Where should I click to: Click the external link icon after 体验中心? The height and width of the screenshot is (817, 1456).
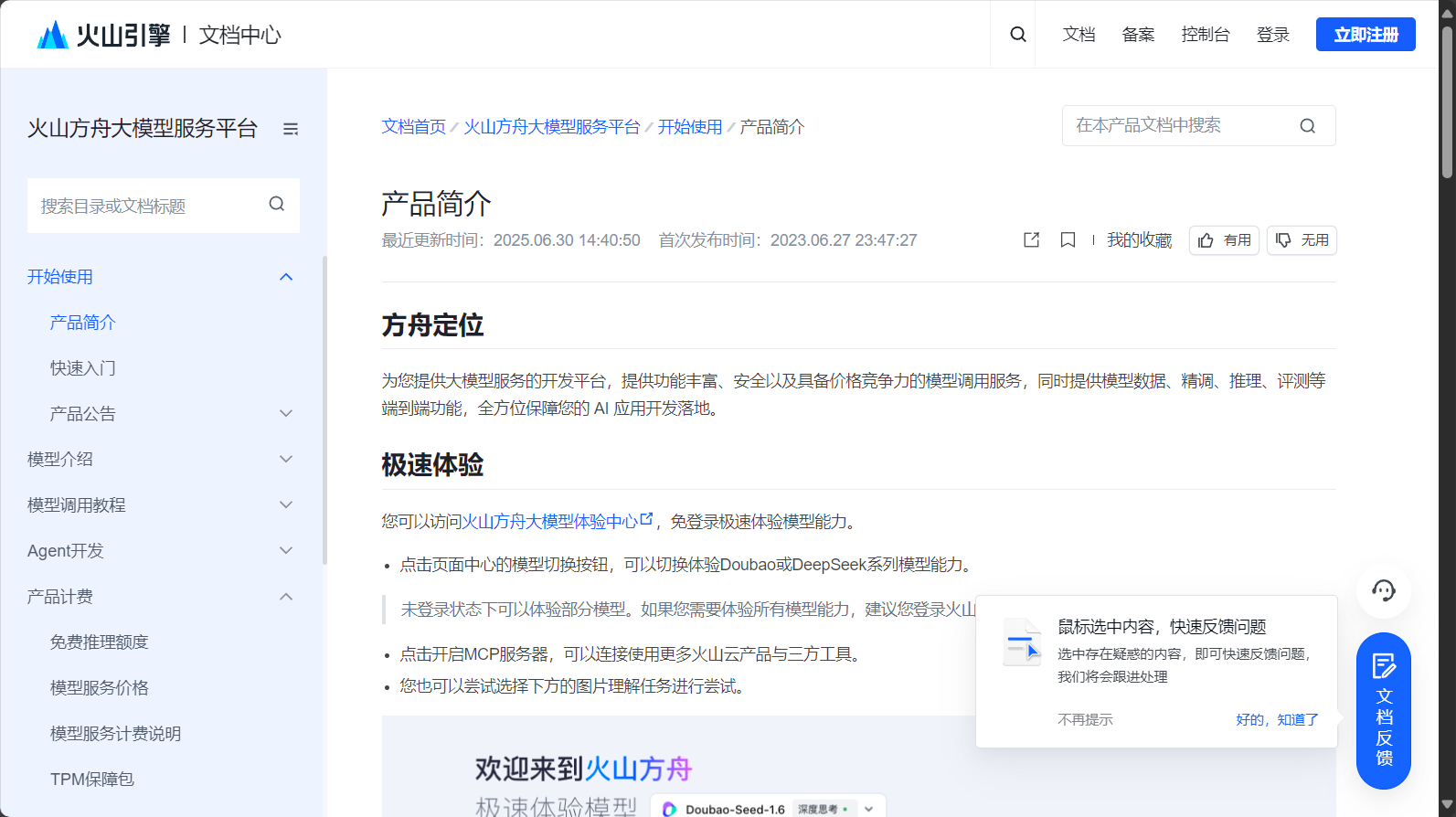[646, 519]
